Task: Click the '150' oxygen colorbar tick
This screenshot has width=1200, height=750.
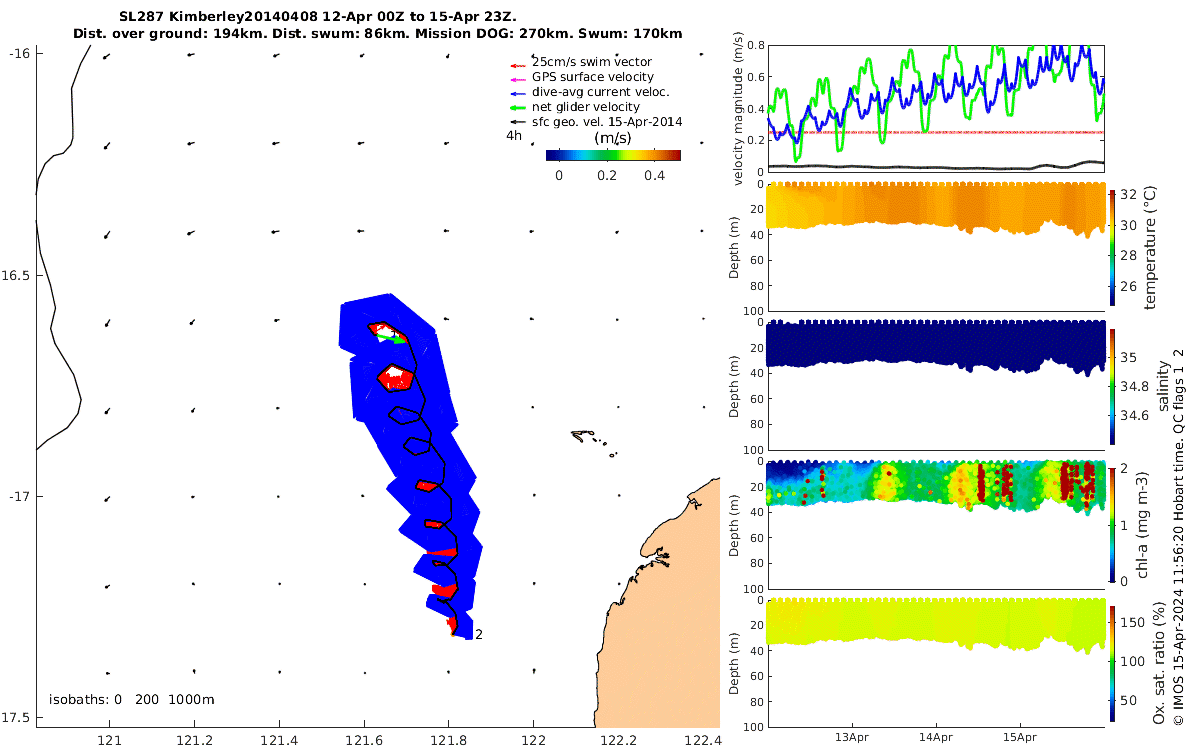Action: click(1133, 622)
